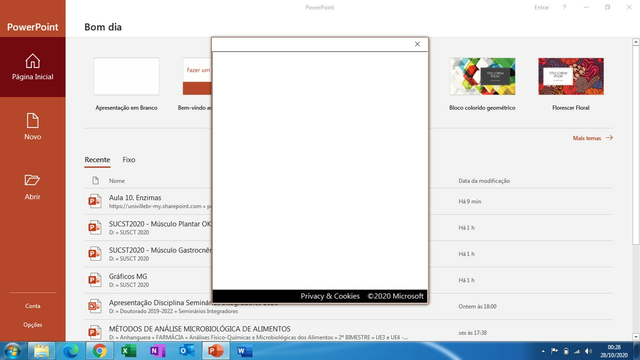Launch Google Chrome from the taskbar

(99, 351)
